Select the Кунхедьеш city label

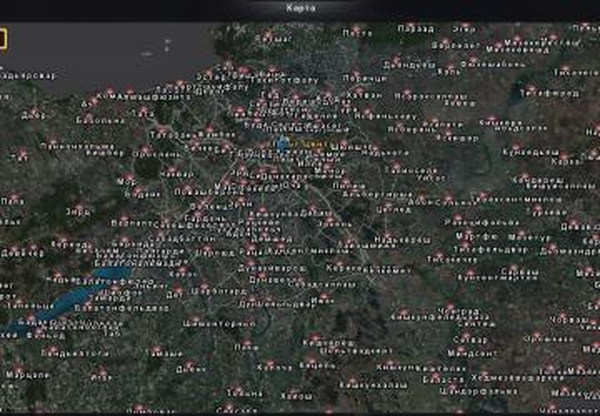531,152
